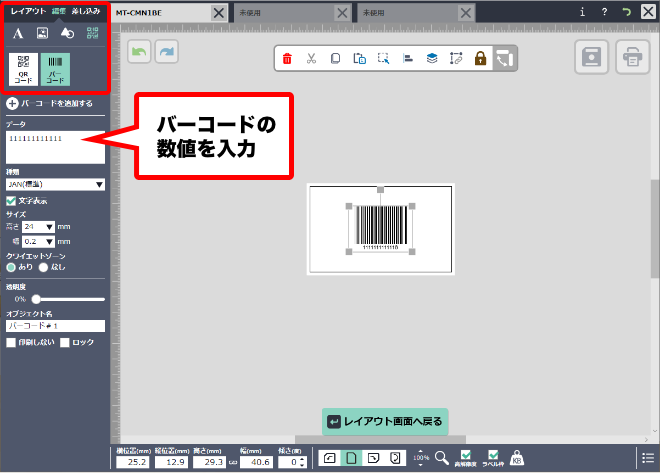Select the barcode object on label

click(x=381, y=228)
